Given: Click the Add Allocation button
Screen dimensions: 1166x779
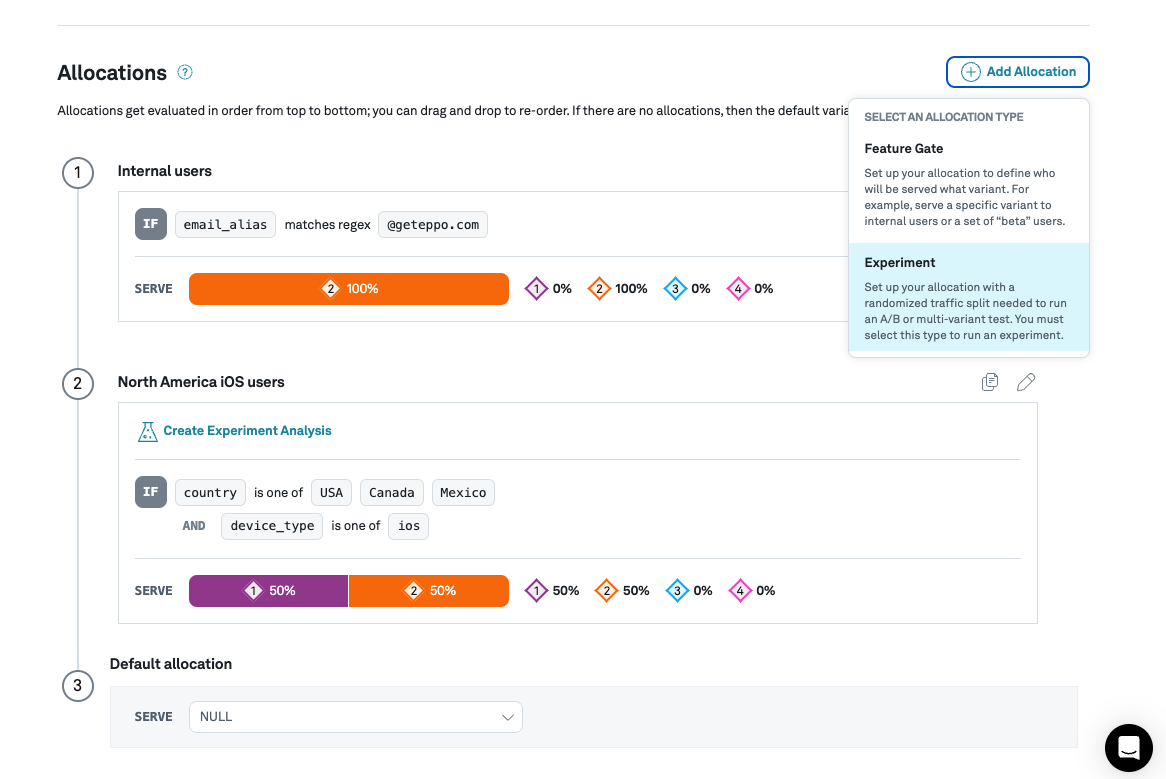Looking at the screenshot, I should click(1017, 72).
